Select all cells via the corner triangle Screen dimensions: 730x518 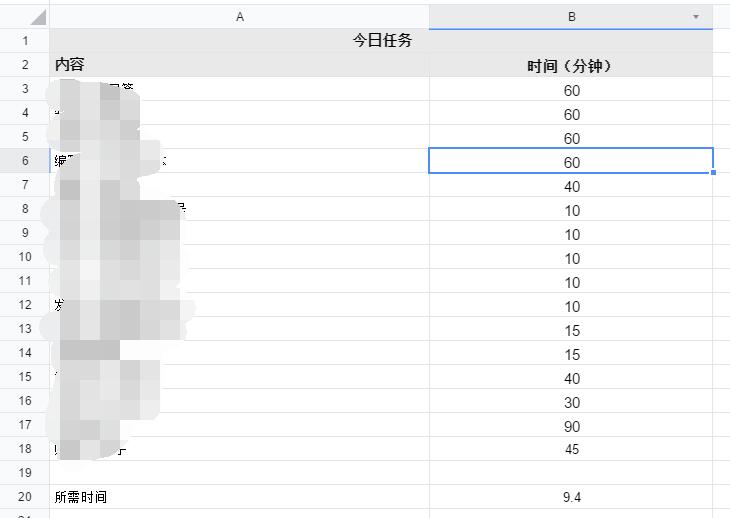point(38,17)
